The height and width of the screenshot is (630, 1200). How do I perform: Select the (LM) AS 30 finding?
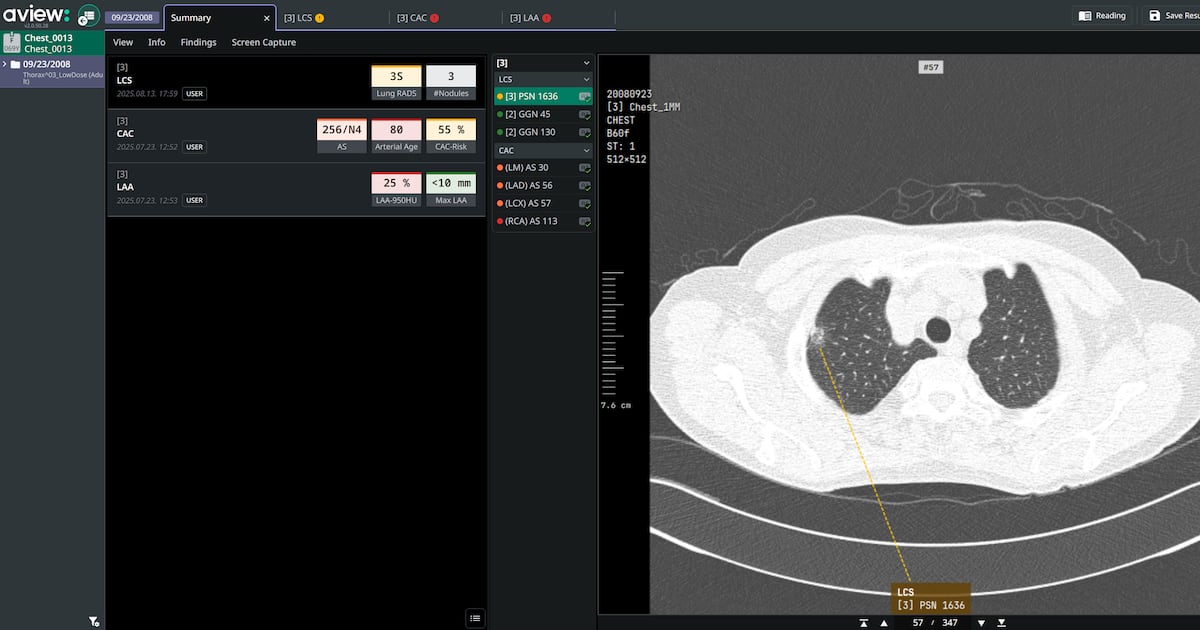[x=543, y=168]
